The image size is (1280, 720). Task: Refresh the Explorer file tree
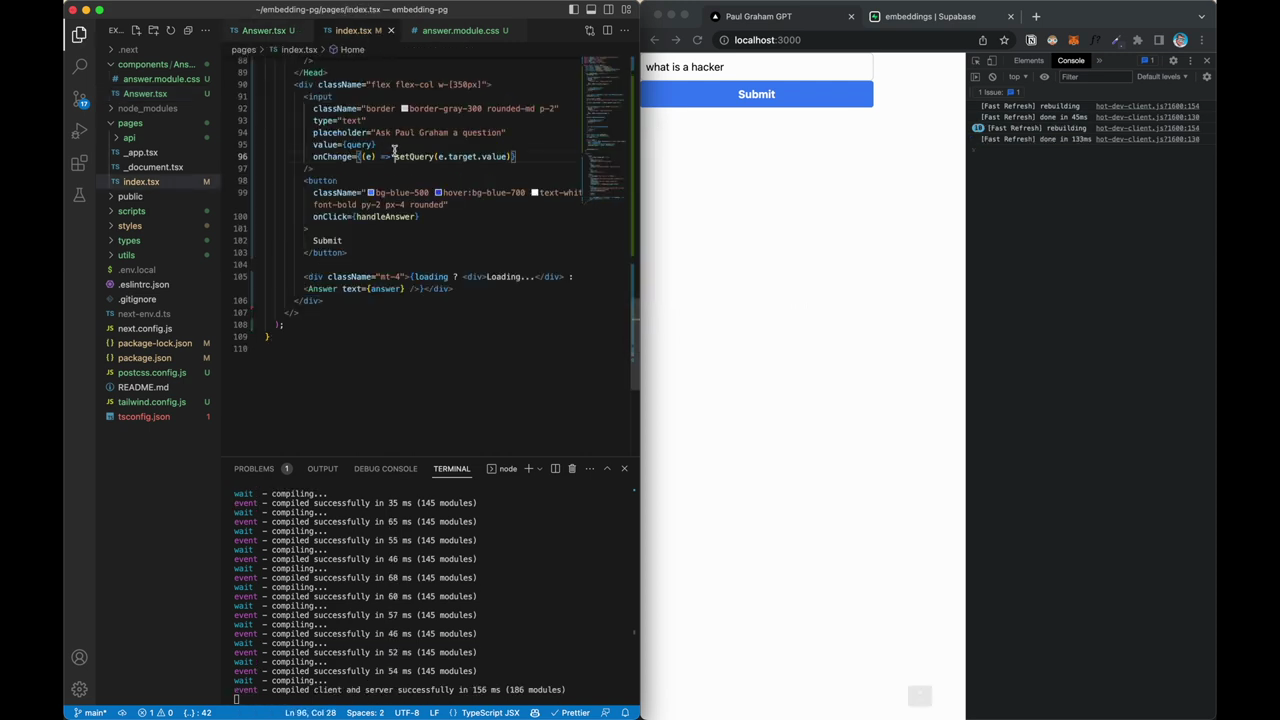[x=170, y=30]
